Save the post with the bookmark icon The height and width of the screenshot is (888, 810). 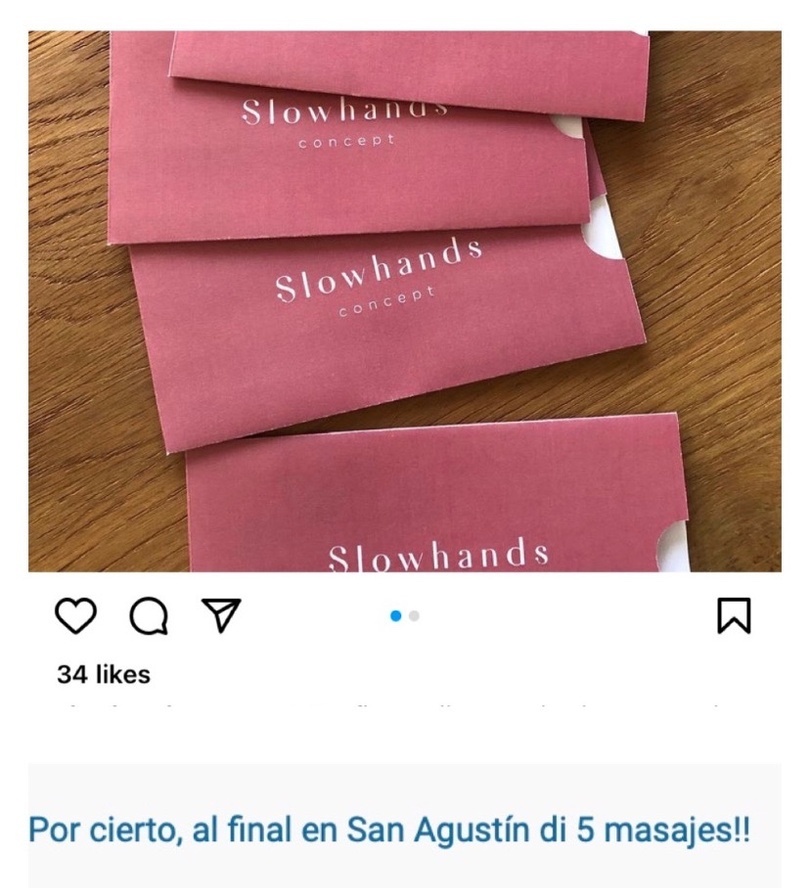point(734,615)
